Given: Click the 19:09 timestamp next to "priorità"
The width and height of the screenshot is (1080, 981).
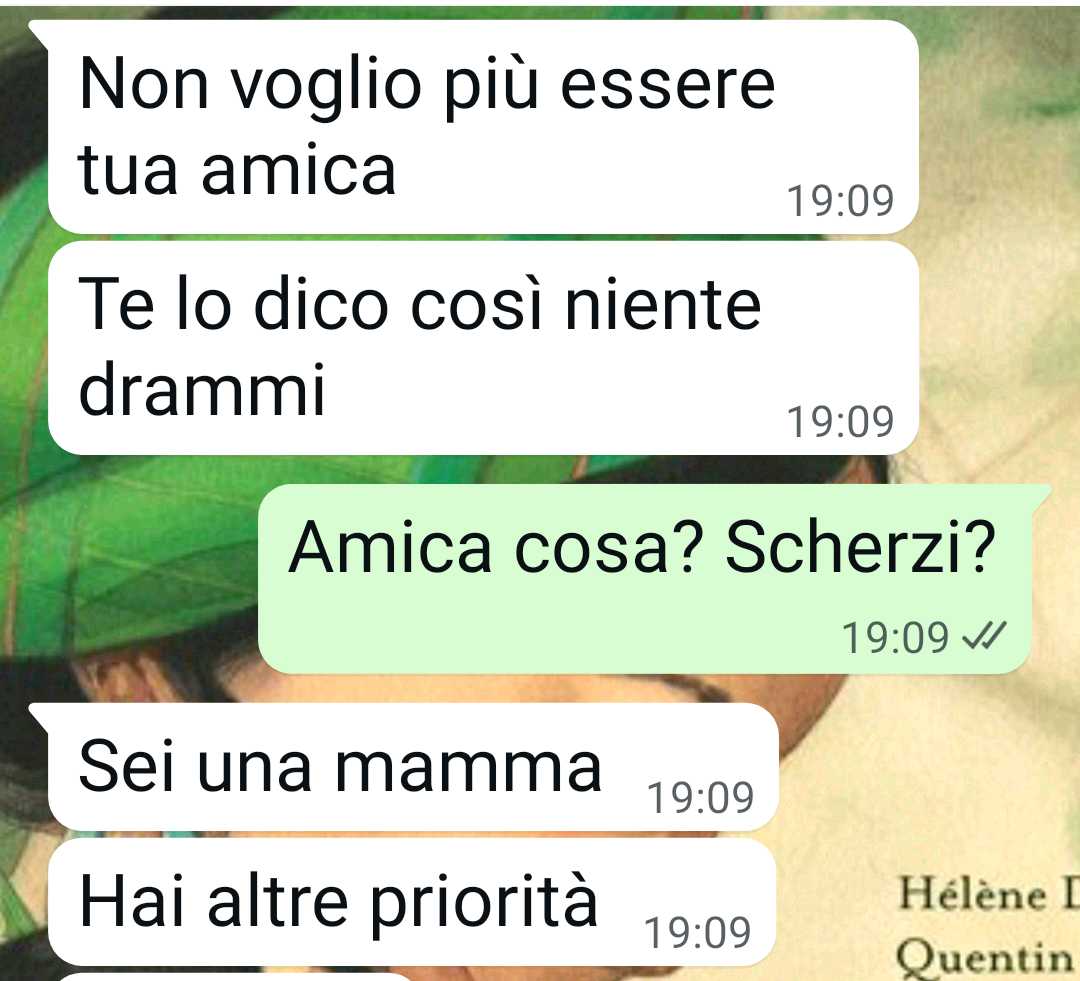Looking at the screenshot, I should (697, 932).
